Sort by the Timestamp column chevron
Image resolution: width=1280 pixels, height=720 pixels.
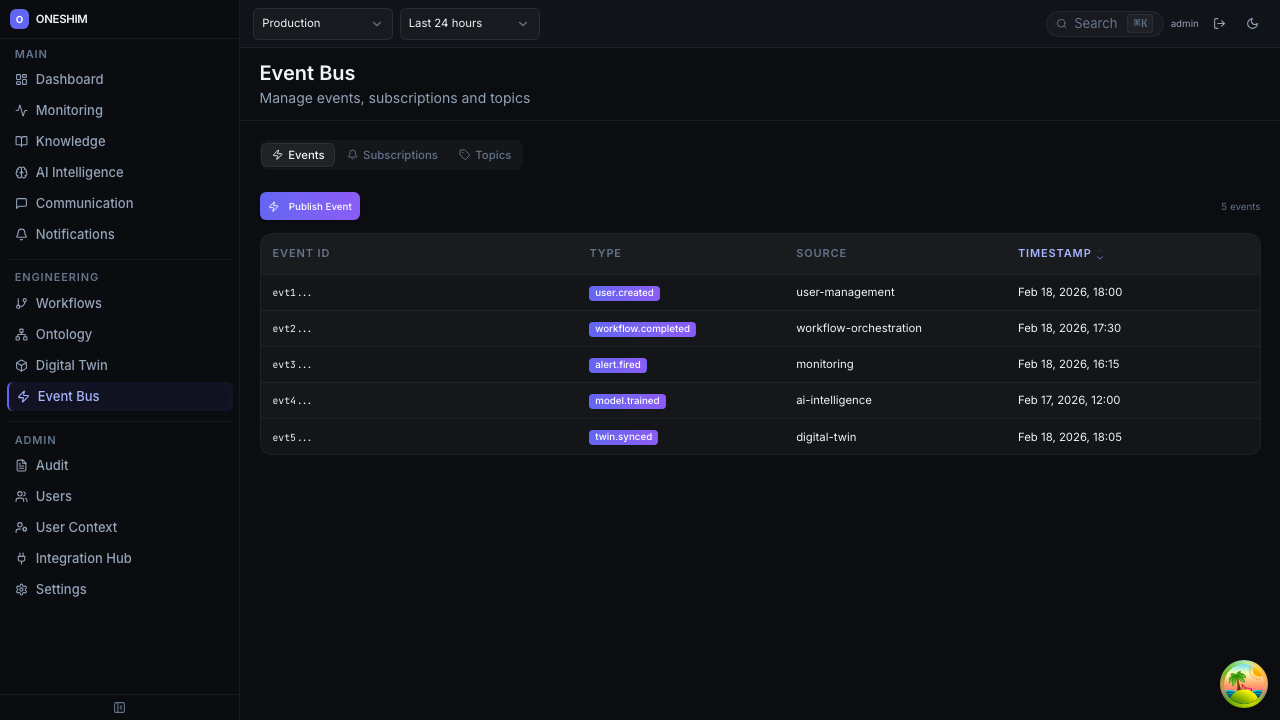click(x=1100, y=255)
